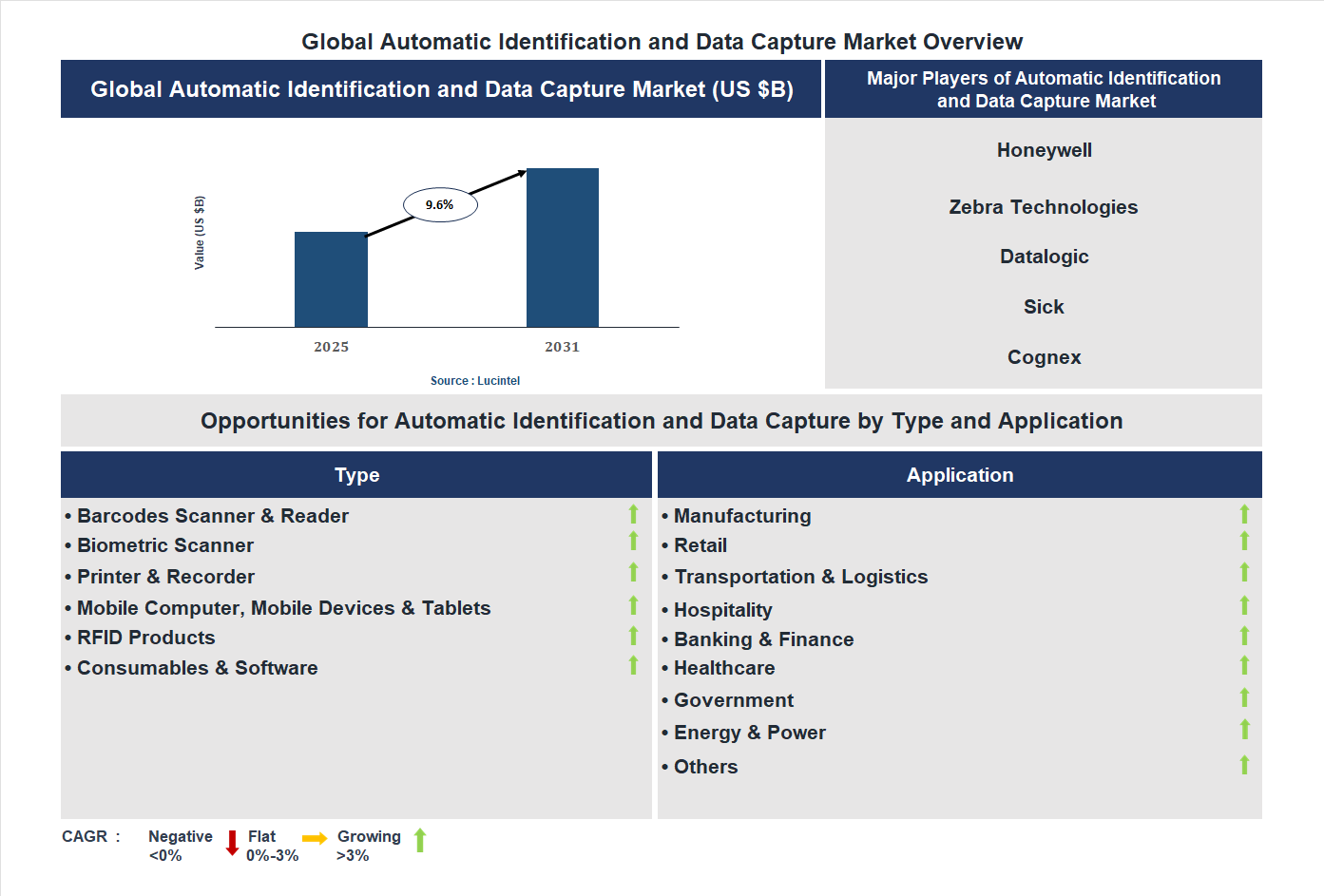Select the Type panel header
Viewport: 1324px width, 896px height.
356,474
